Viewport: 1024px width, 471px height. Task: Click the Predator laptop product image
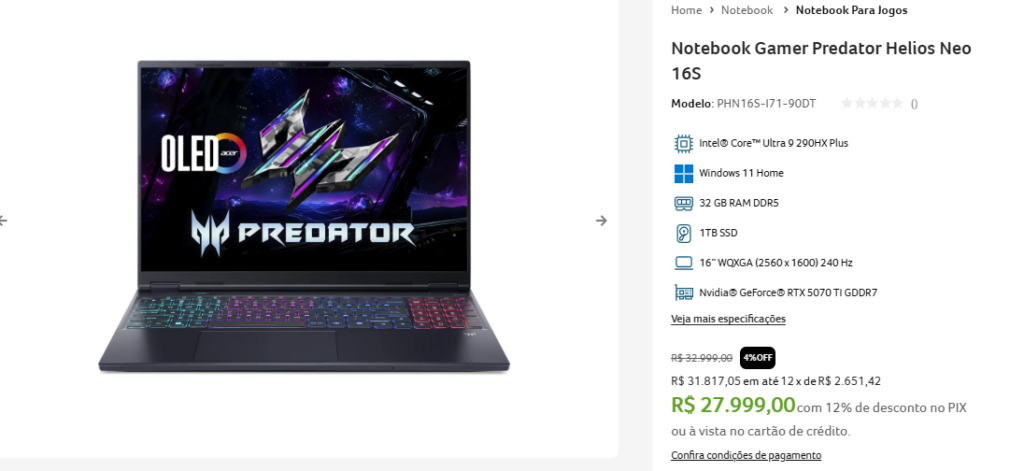tap(304, 216)
